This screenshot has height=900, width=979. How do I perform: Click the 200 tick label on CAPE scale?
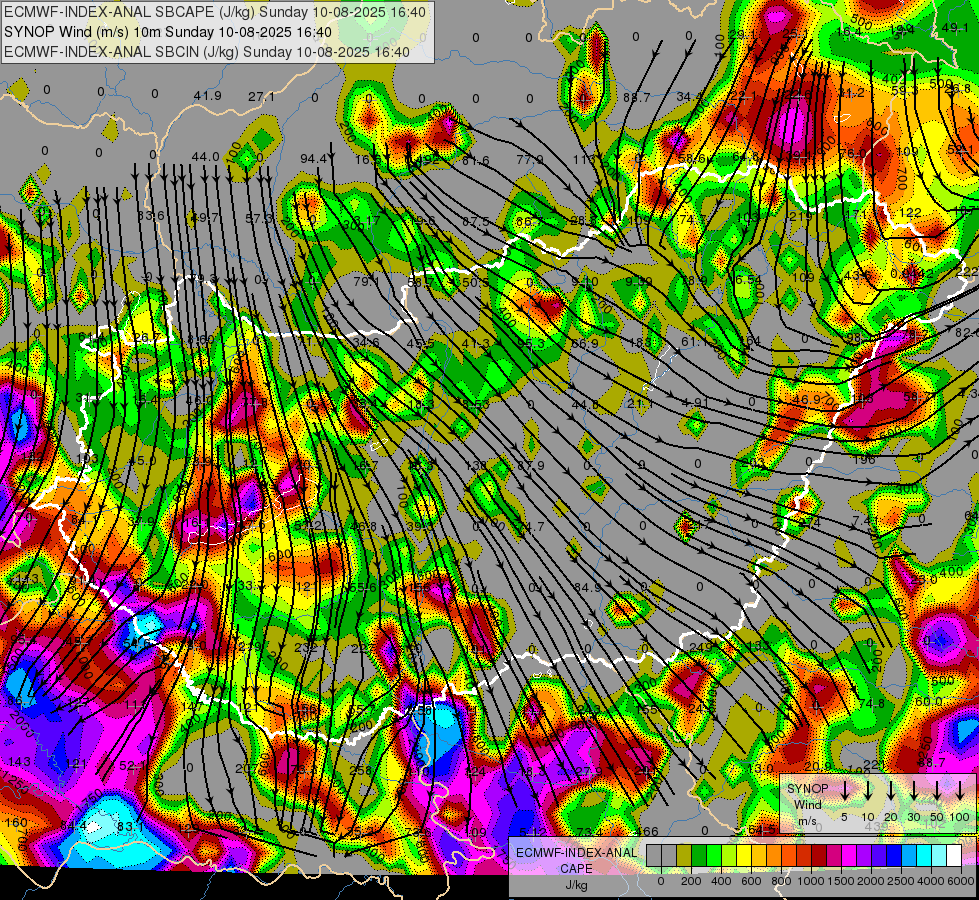click(x=691, y=881)
